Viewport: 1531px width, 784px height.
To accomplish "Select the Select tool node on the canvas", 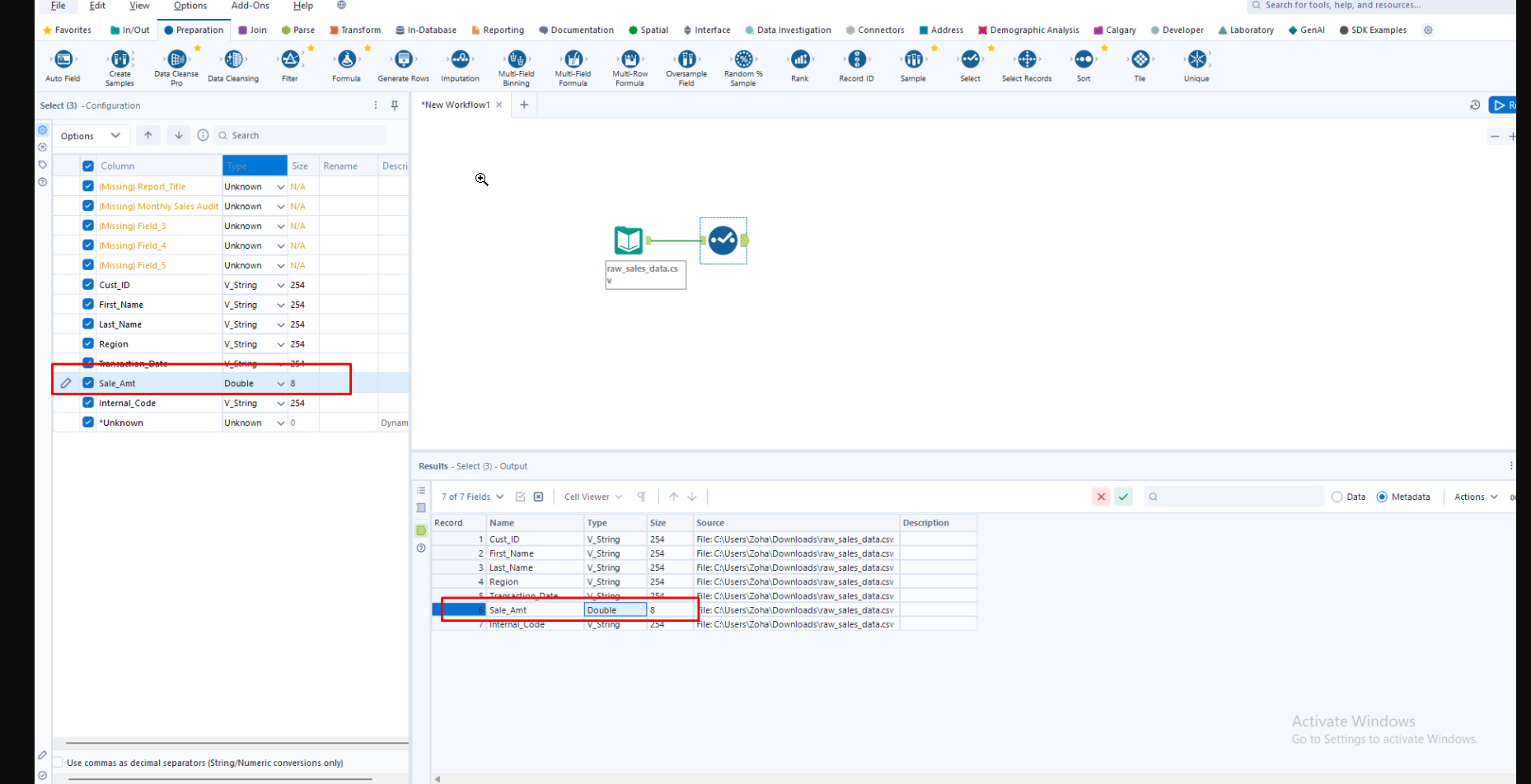I will [x=723, y=240].
